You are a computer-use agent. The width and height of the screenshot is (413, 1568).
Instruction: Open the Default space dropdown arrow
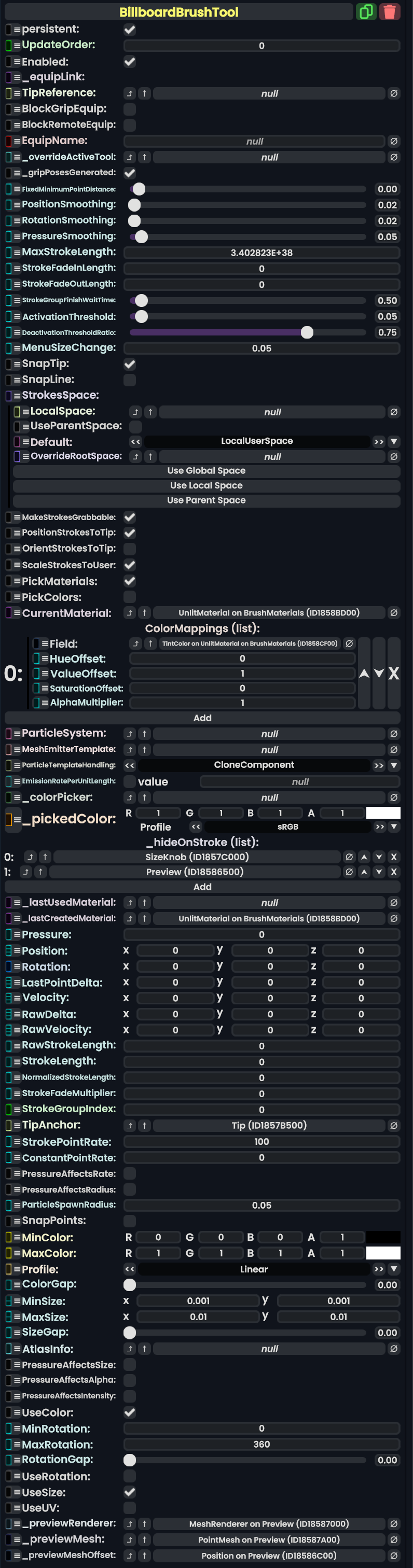pos(394,441)
